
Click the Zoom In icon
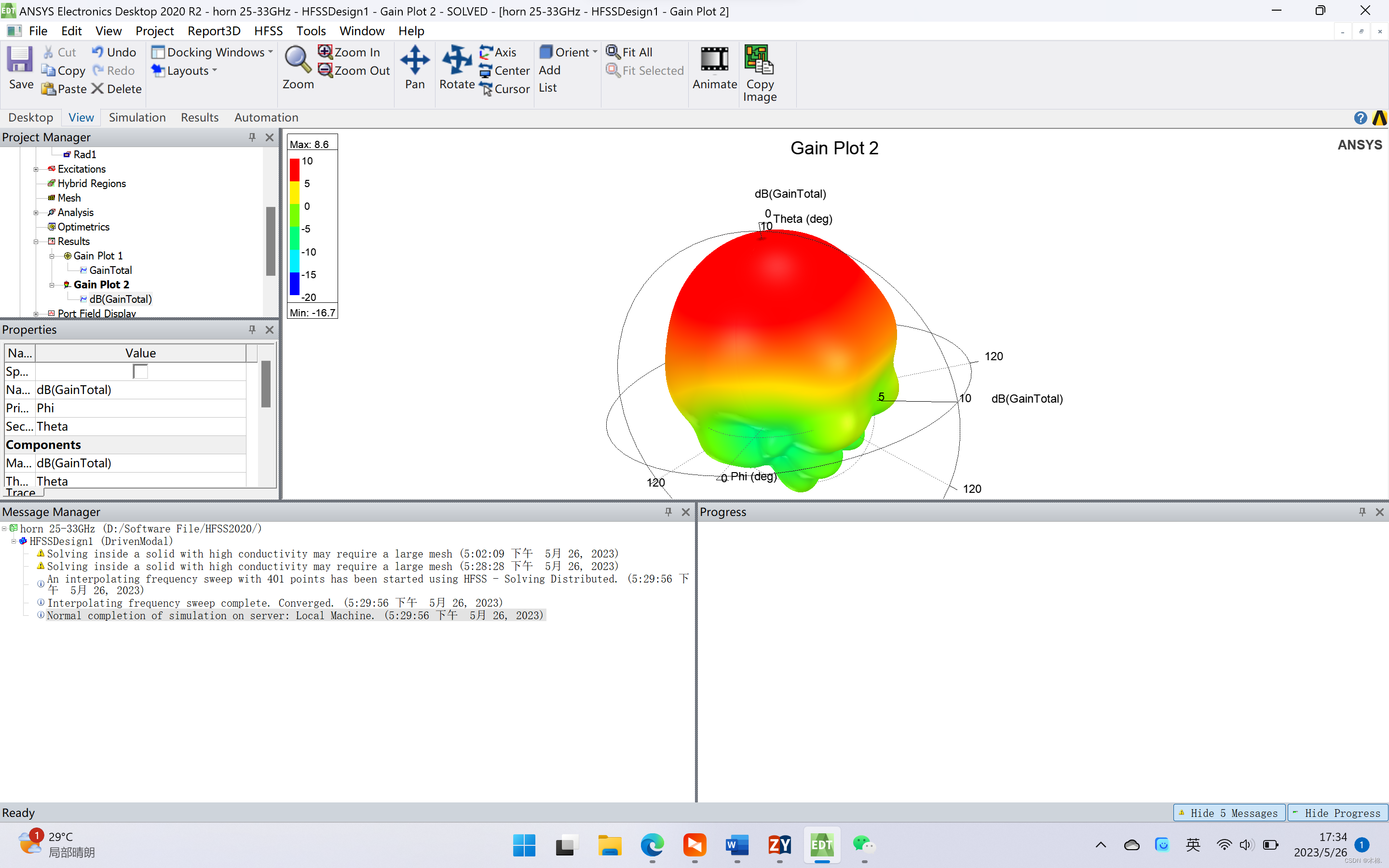pos(326,52)
